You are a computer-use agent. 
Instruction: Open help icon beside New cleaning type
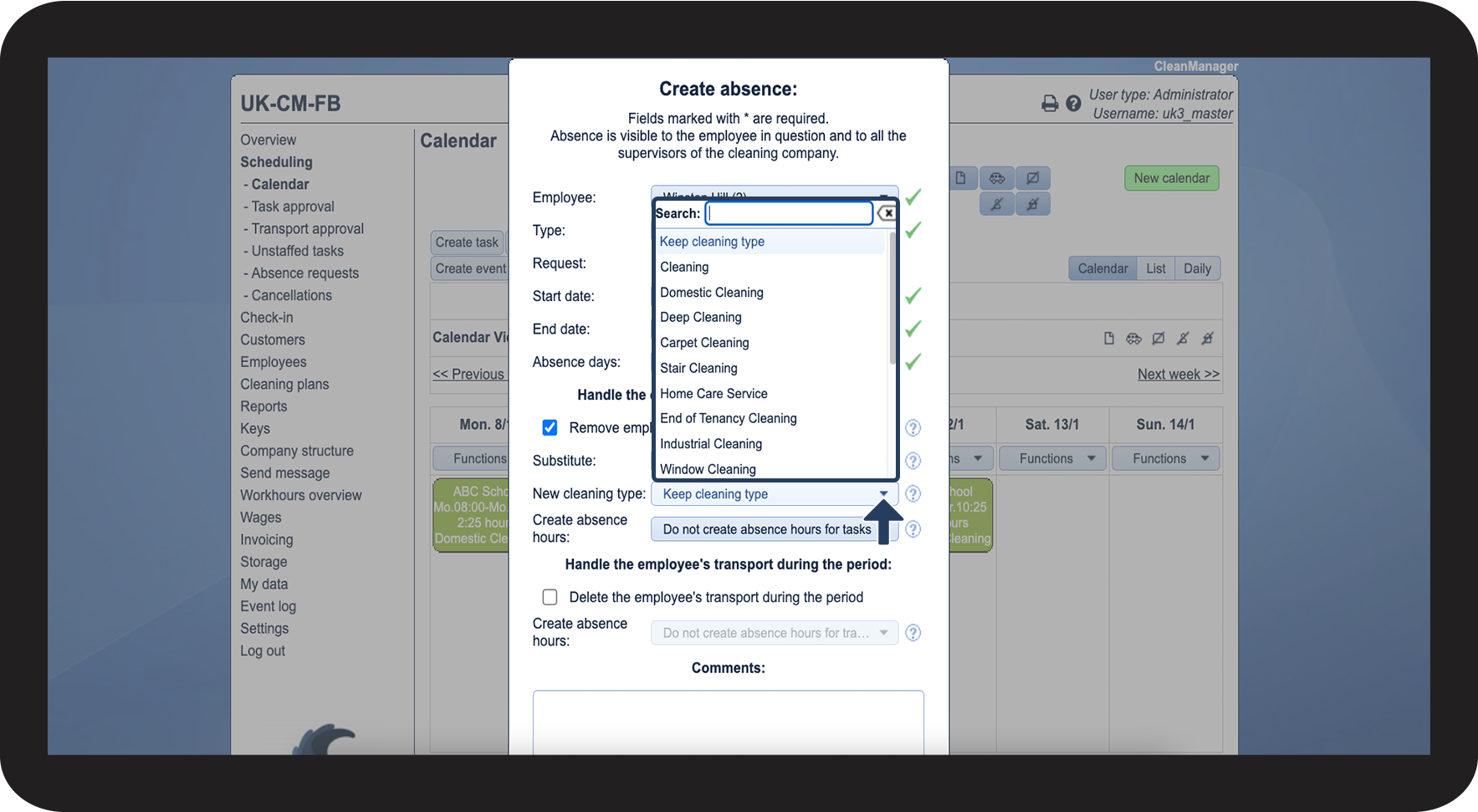[x=913, y=494]
